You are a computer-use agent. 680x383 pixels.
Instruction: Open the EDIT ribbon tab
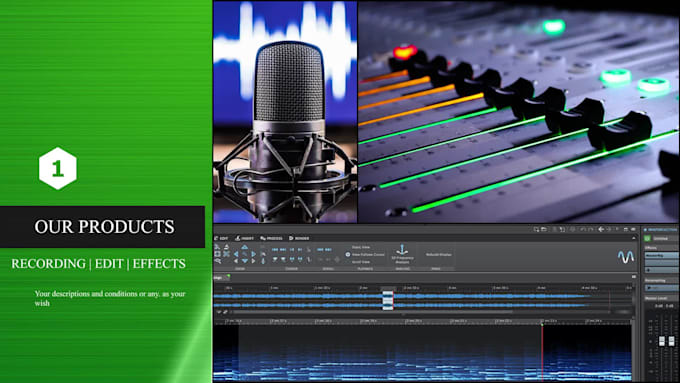pyautogui.click(x=222, y=238)
